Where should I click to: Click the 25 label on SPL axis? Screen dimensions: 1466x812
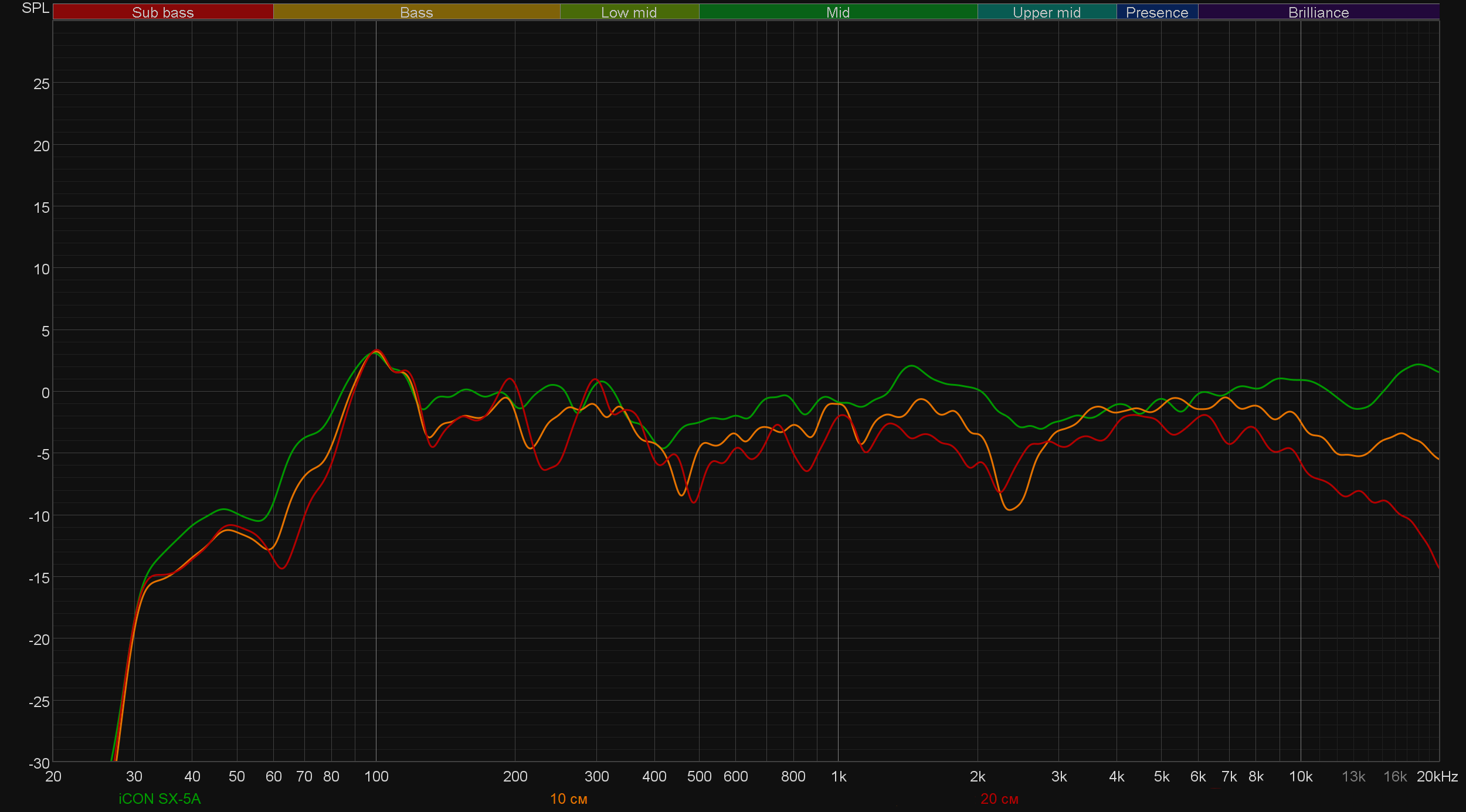click(x=42, y=84)
